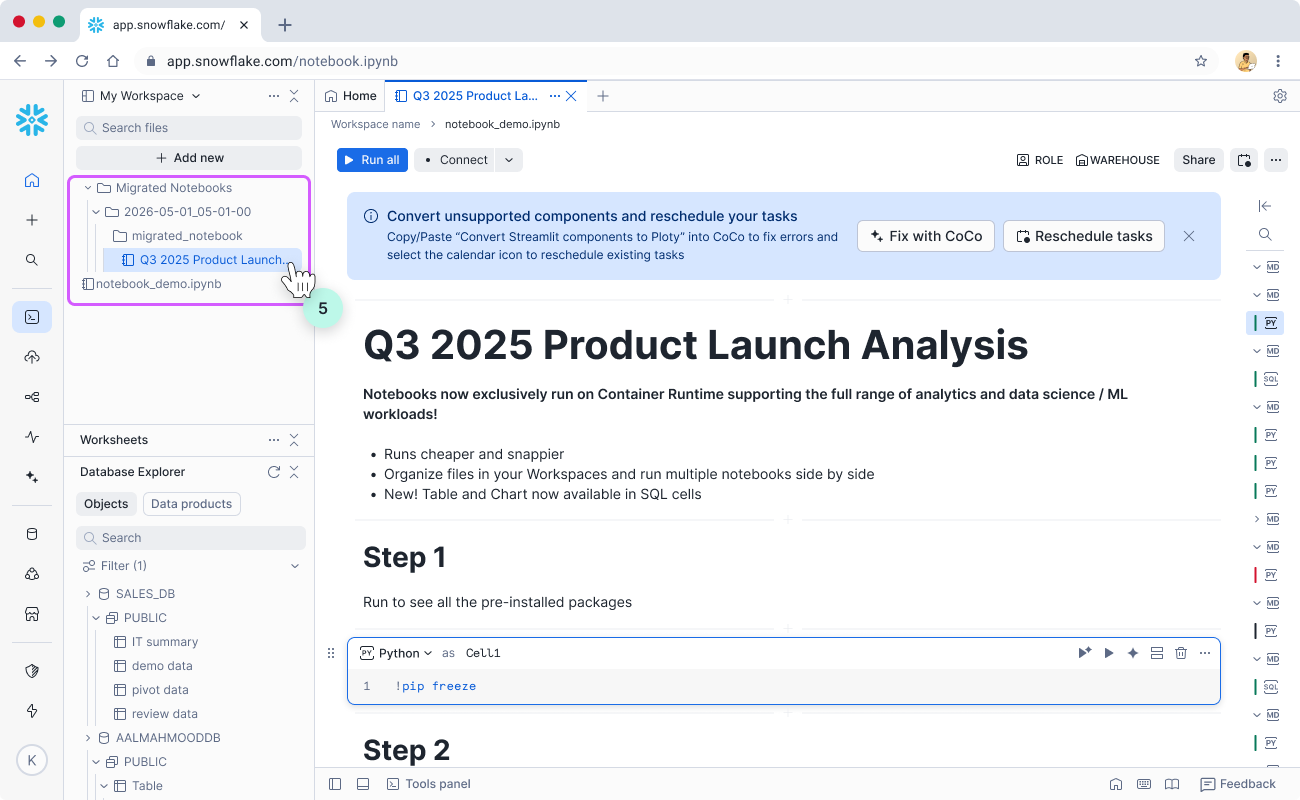Open Cell1 more options menu
1300x800 pixels.
pos(1205,653)
